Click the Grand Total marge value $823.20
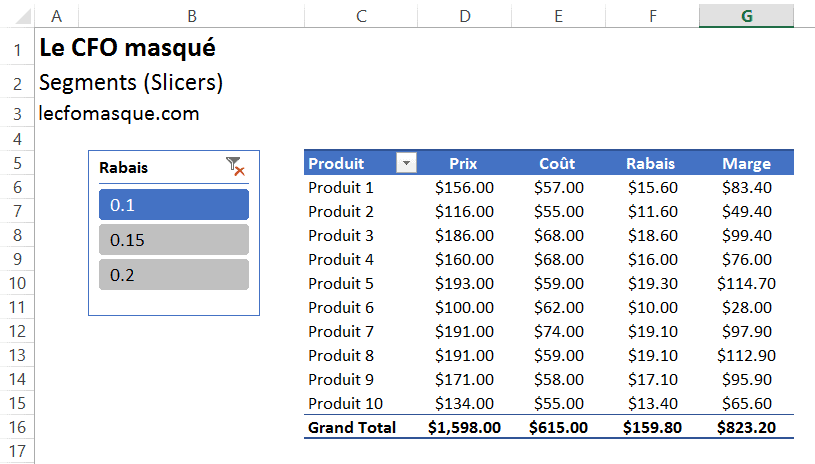This screenshot has width=815, height=464. (x=746, y=428)
